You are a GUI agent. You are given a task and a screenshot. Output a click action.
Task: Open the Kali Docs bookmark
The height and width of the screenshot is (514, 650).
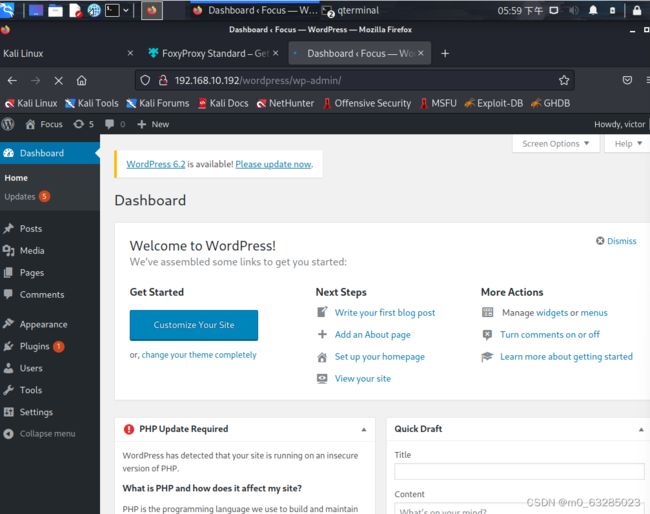click(223, 103)
